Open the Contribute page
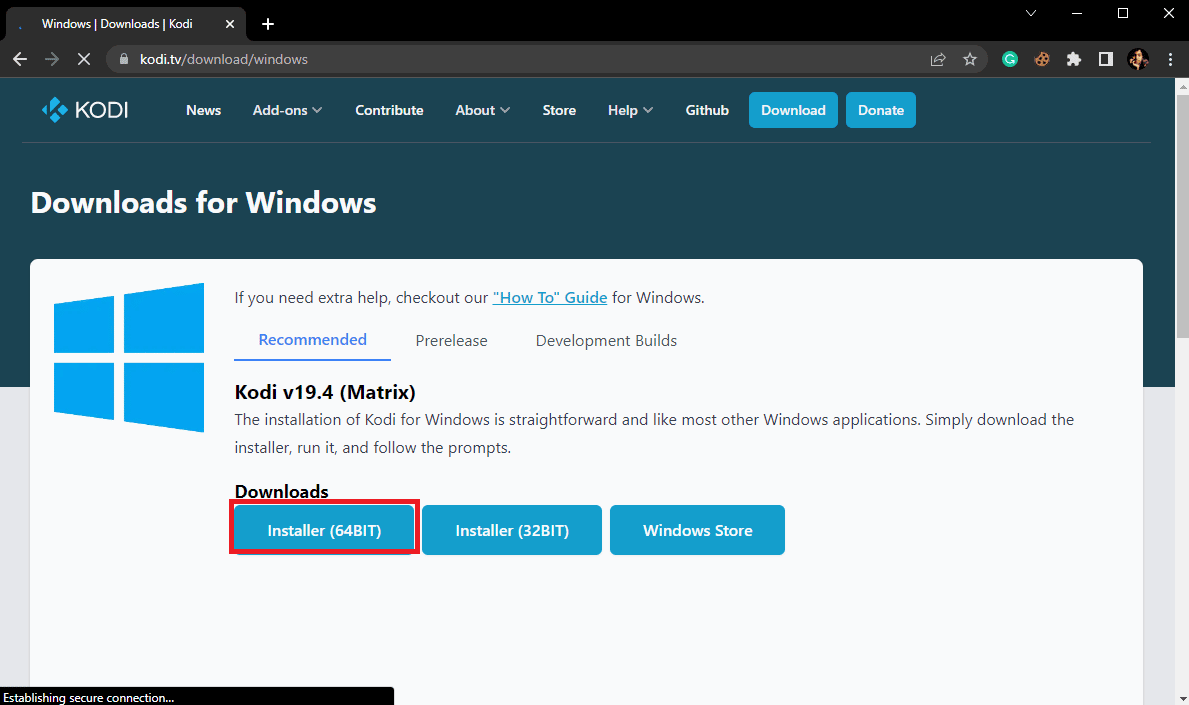This screenshot has width=1189, height=705. click(x=389, y=110)
